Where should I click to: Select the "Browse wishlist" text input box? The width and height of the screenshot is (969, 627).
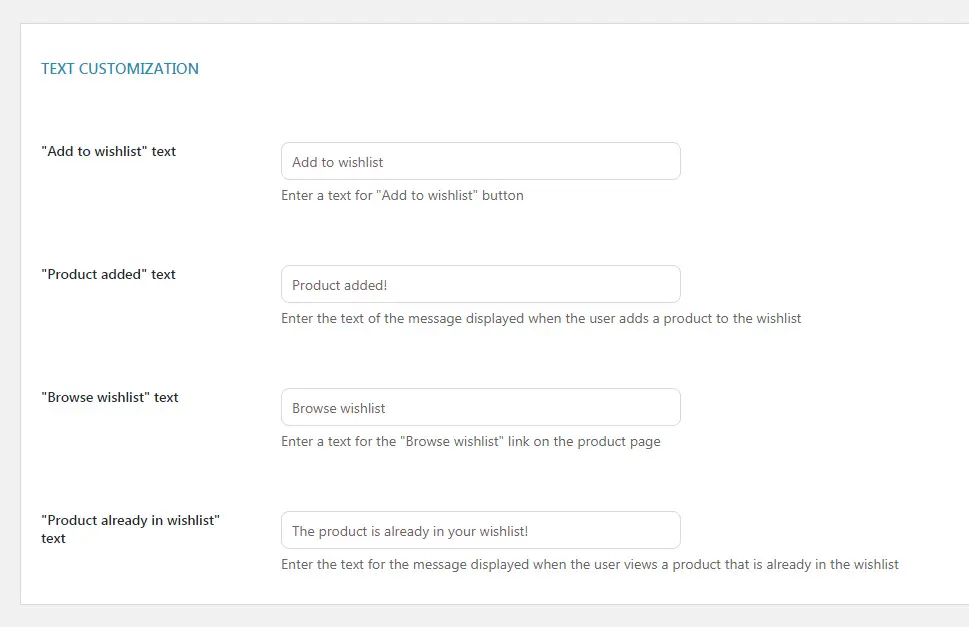pyautogui.click(x=481, y=407)
